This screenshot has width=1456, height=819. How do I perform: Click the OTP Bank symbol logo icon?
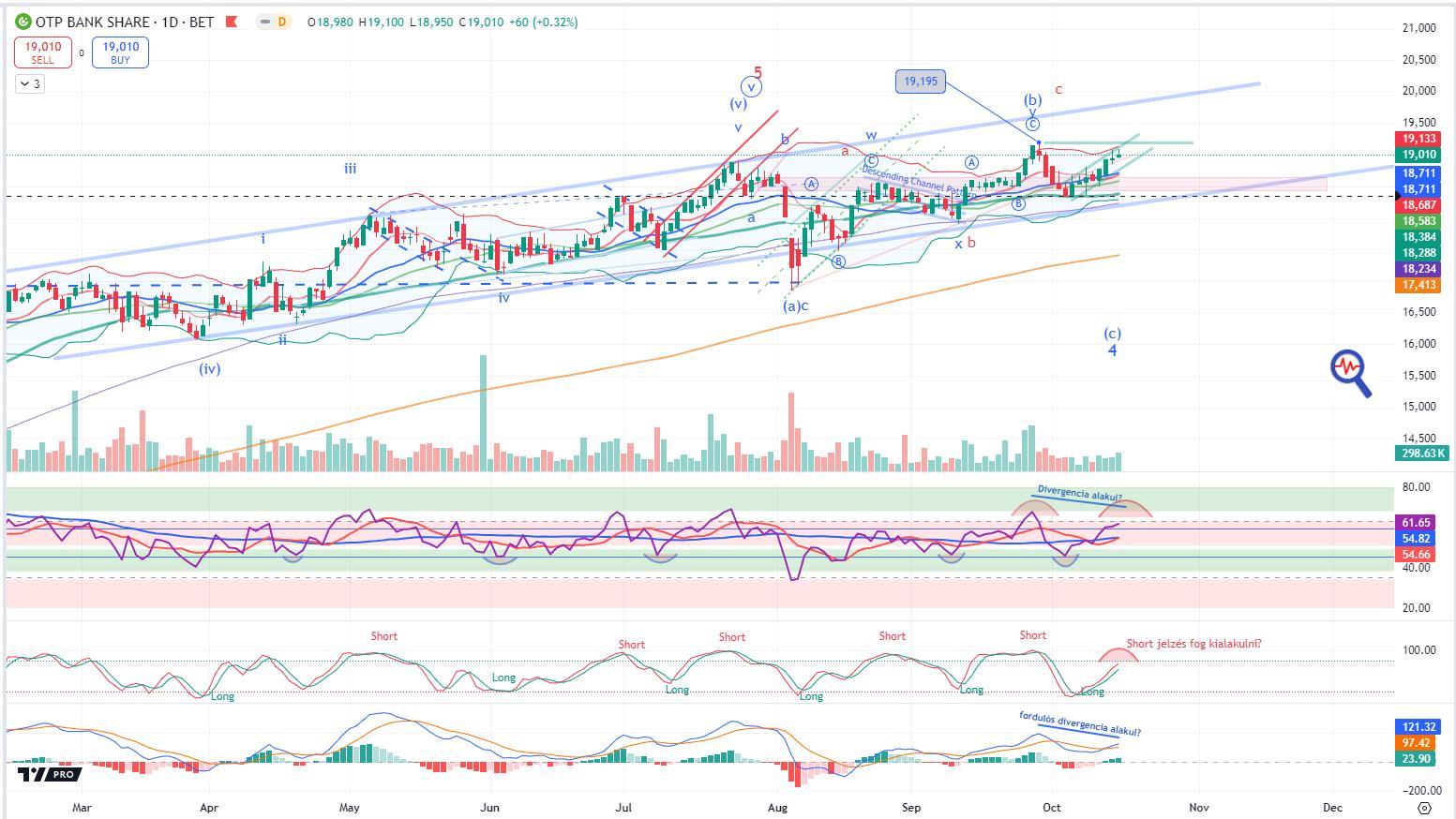(23, 22)
